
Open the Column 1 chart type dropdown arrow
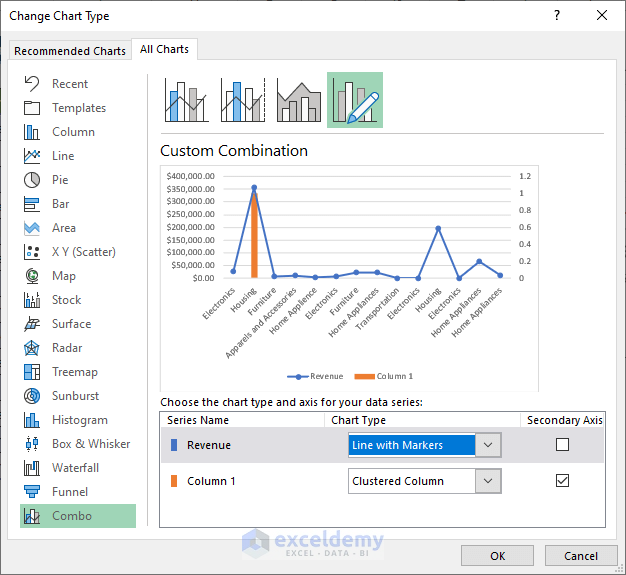(488, 481)
